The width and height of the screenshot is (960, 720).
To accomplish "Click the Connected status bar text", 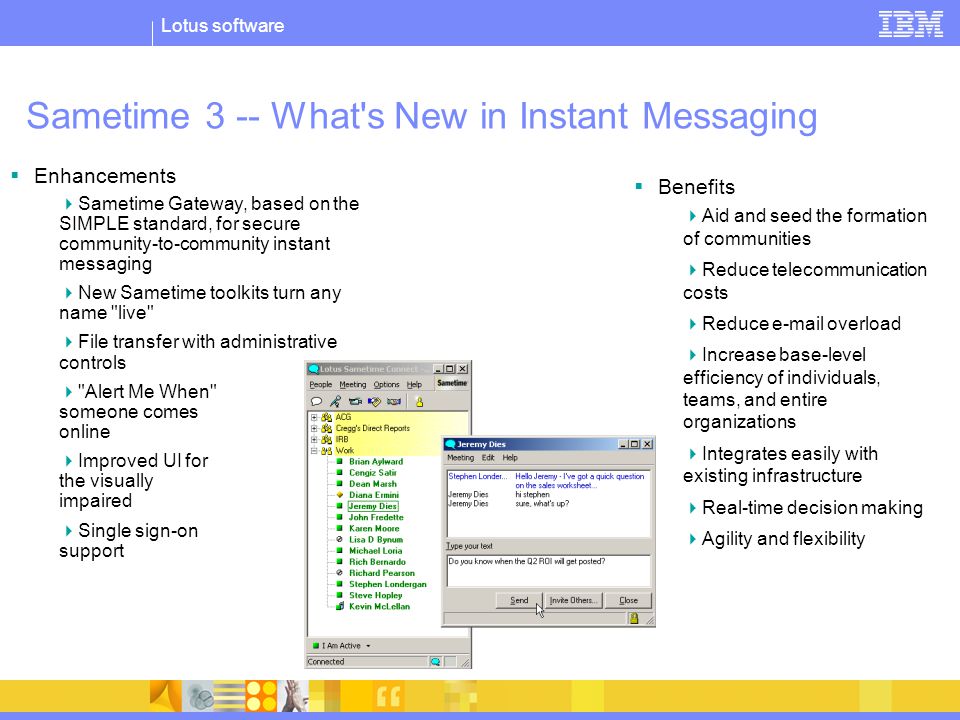I will tap(326, 662).
